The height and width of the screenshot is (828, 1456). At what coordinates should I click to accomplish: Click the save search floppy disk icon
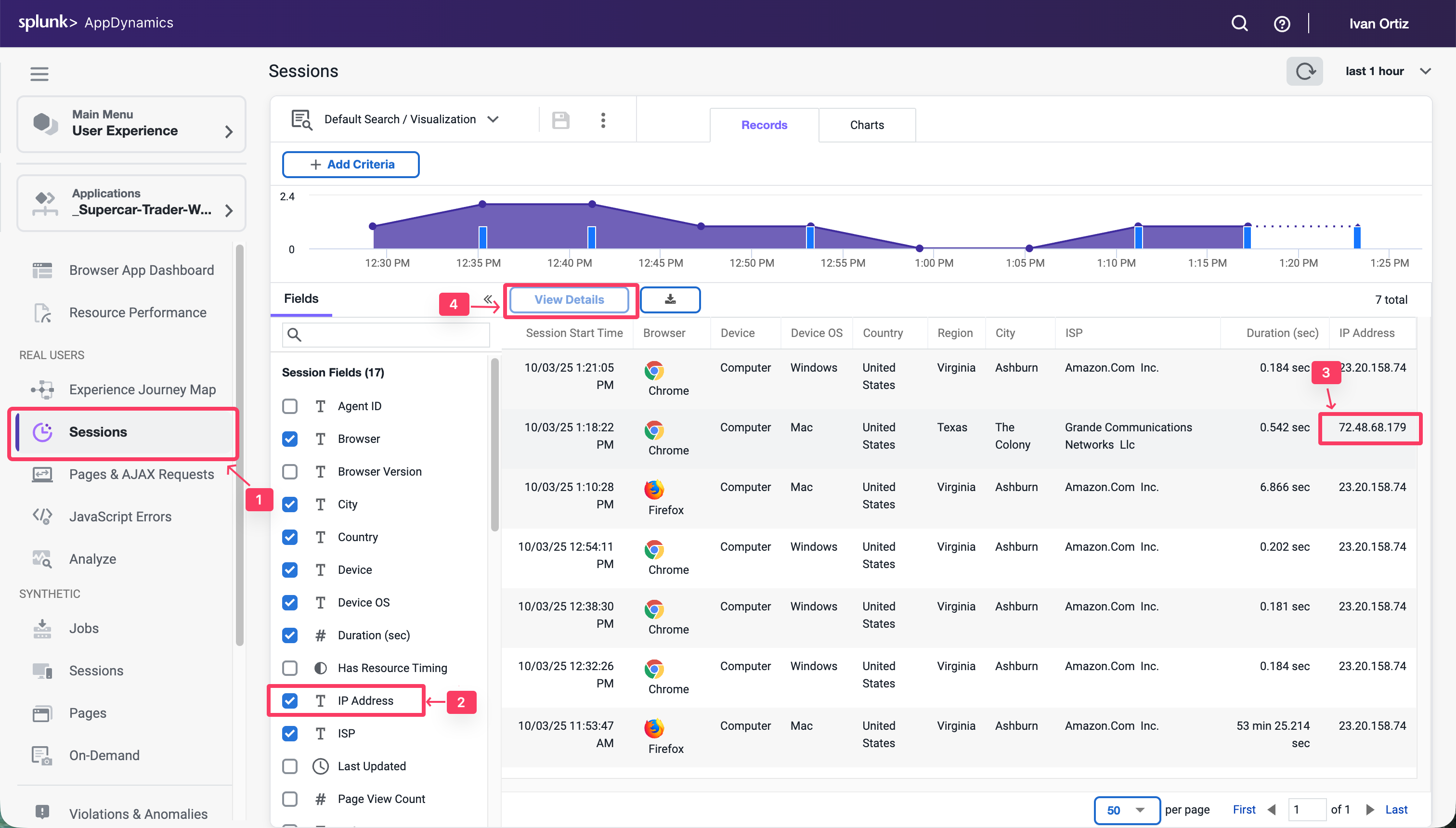click(x=560, y=120)
